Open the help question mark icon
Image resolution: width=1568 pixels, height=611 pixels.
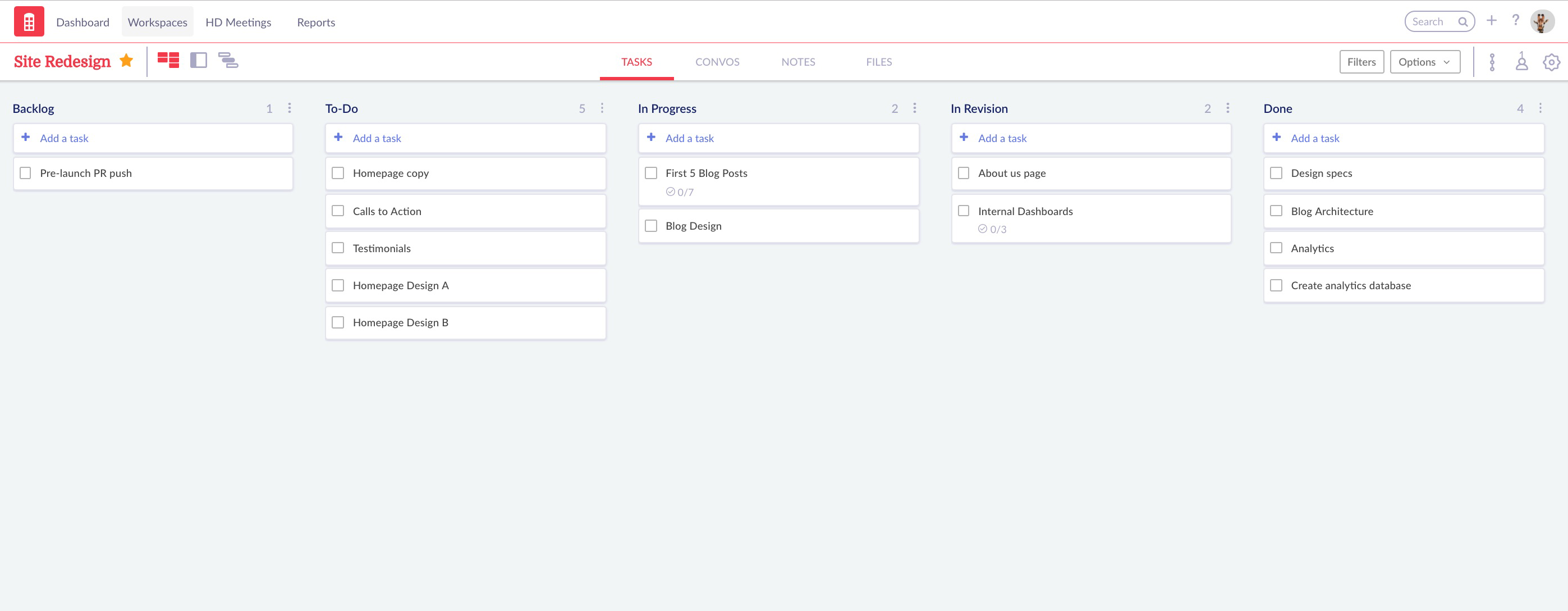pyautogui.click(x=1516, y=20)
